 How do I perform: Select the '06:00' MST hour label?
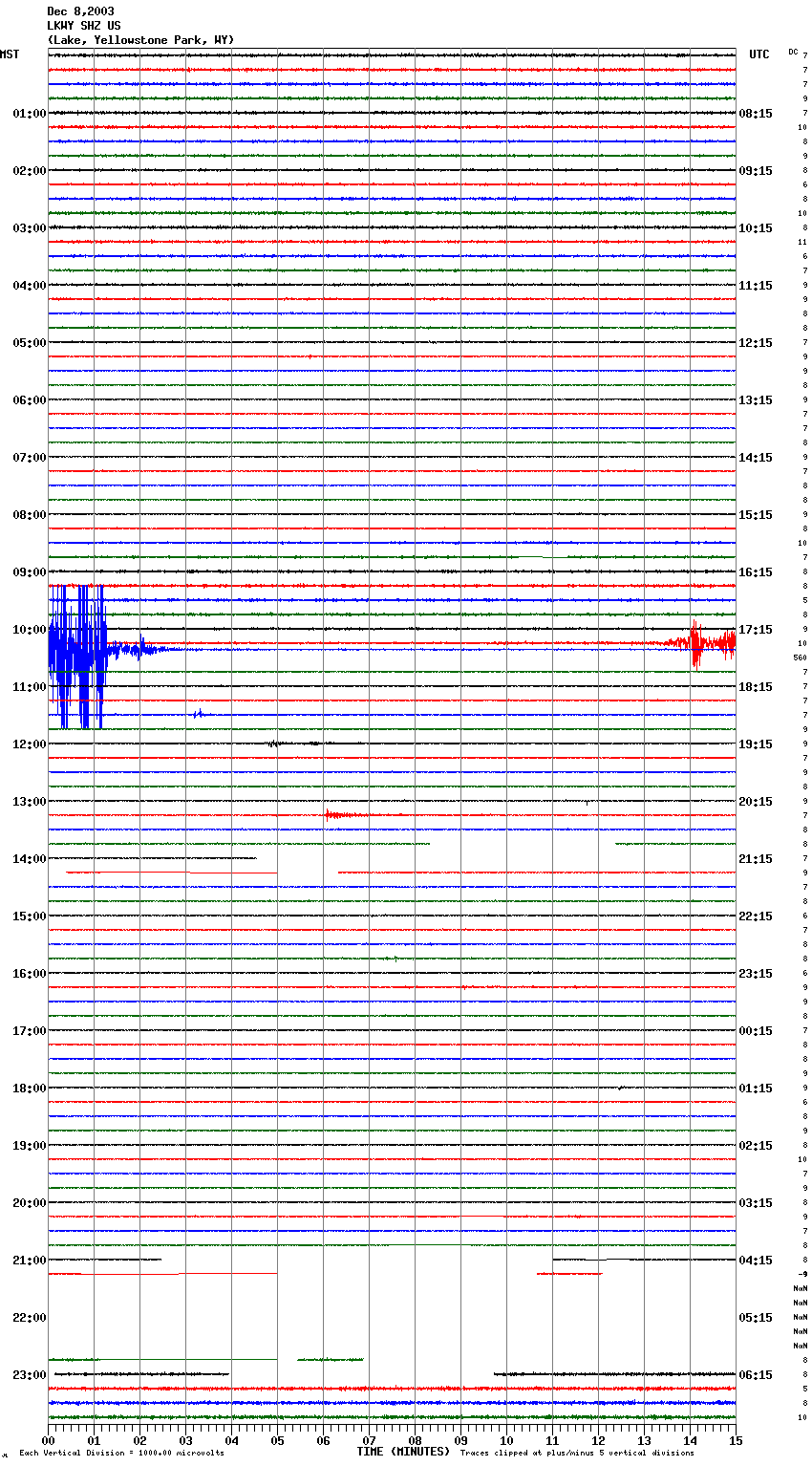(x=30, y=400)
